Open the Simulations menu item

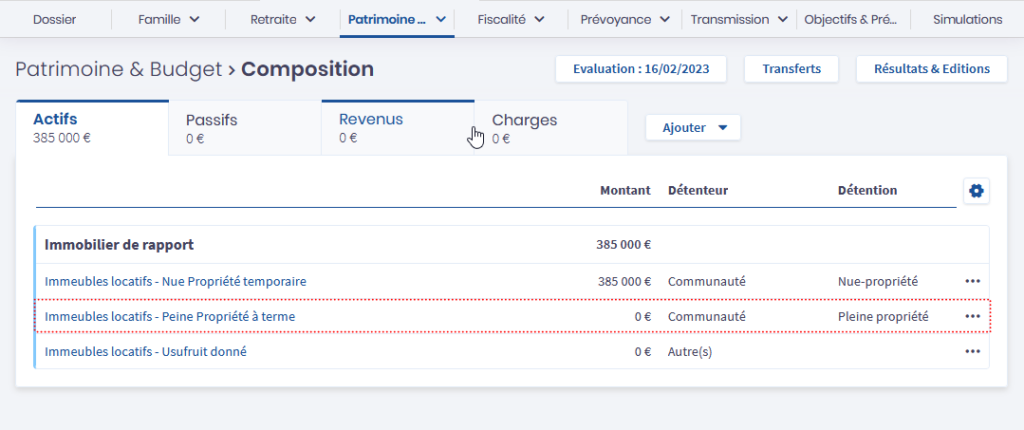pos(966,19)
